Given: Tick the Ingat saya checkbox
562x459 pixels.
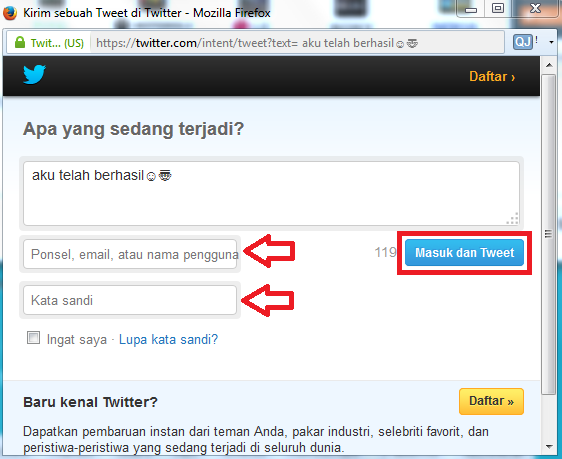Looking at the screenshot, I should pyautogui.click(x=33, y=338).
